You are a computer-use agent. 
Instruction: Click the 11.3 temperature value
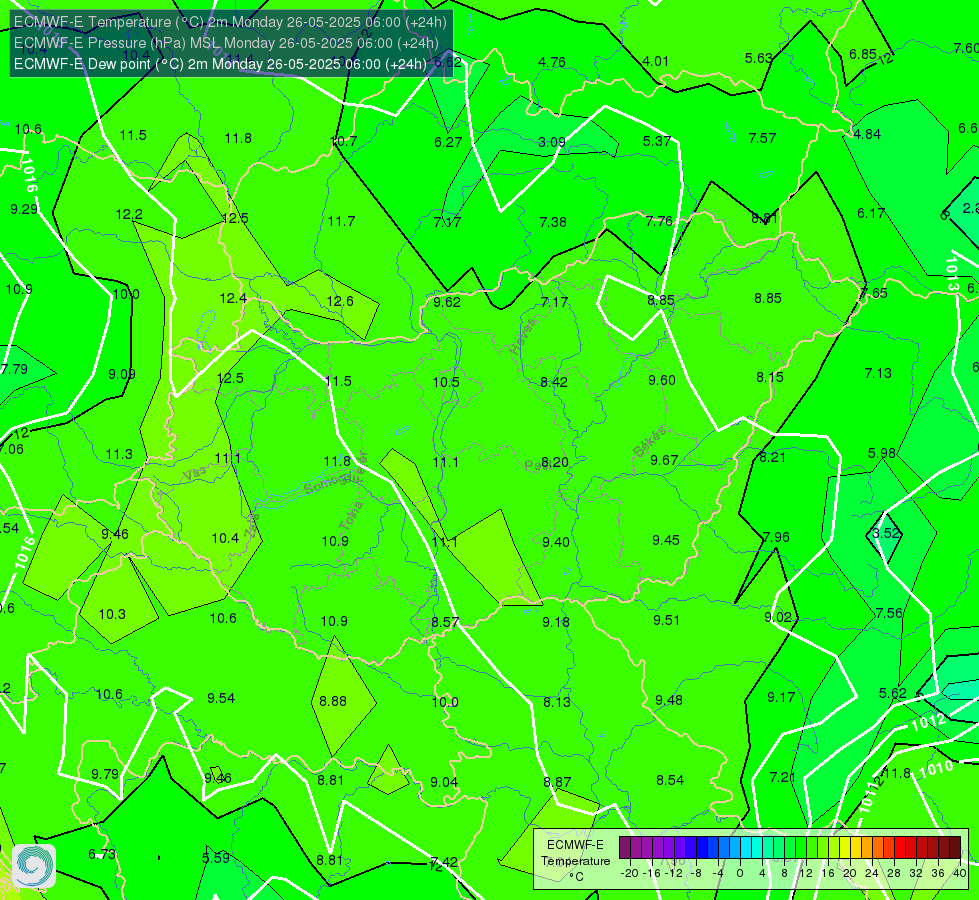119,455
